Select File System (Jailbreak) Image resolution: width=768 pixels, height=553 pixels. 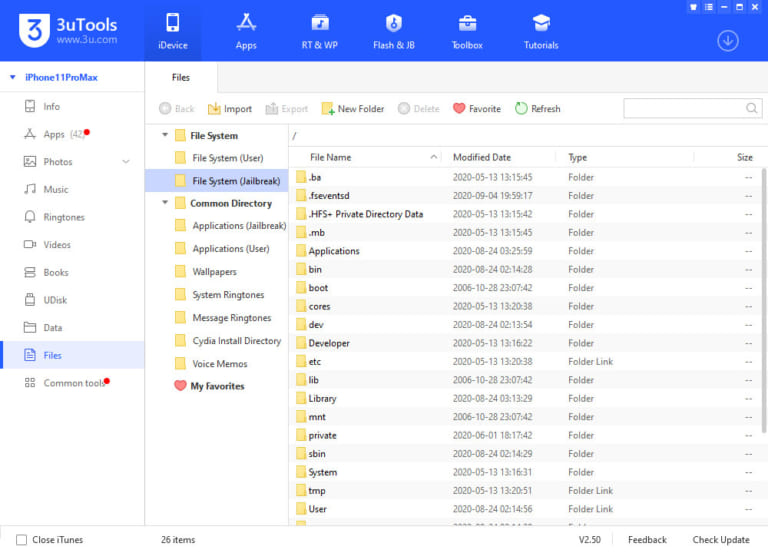(216, 181)
